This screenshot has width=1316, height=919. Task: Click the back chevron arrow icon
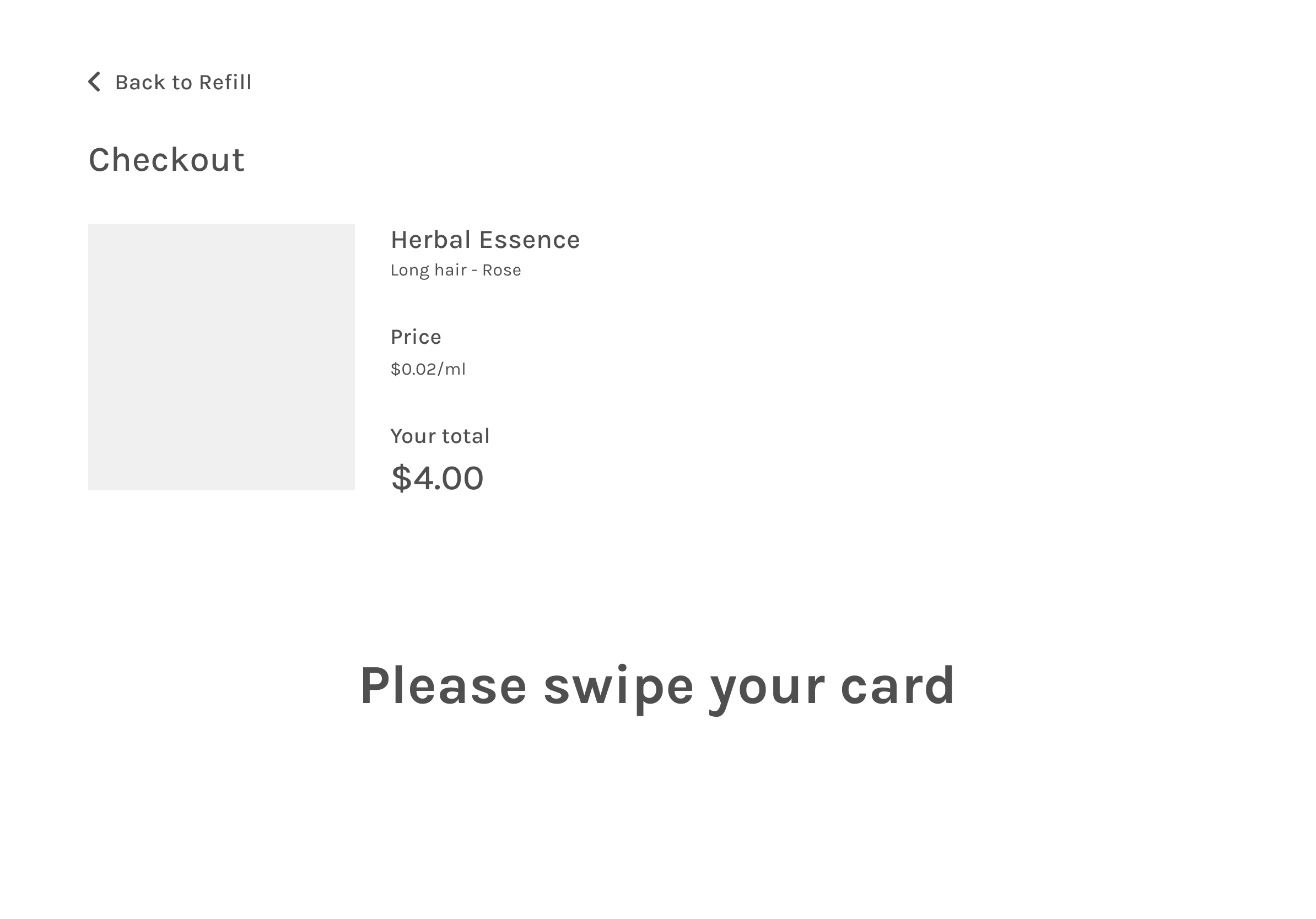pyautogui.click(x=95, y=82)
